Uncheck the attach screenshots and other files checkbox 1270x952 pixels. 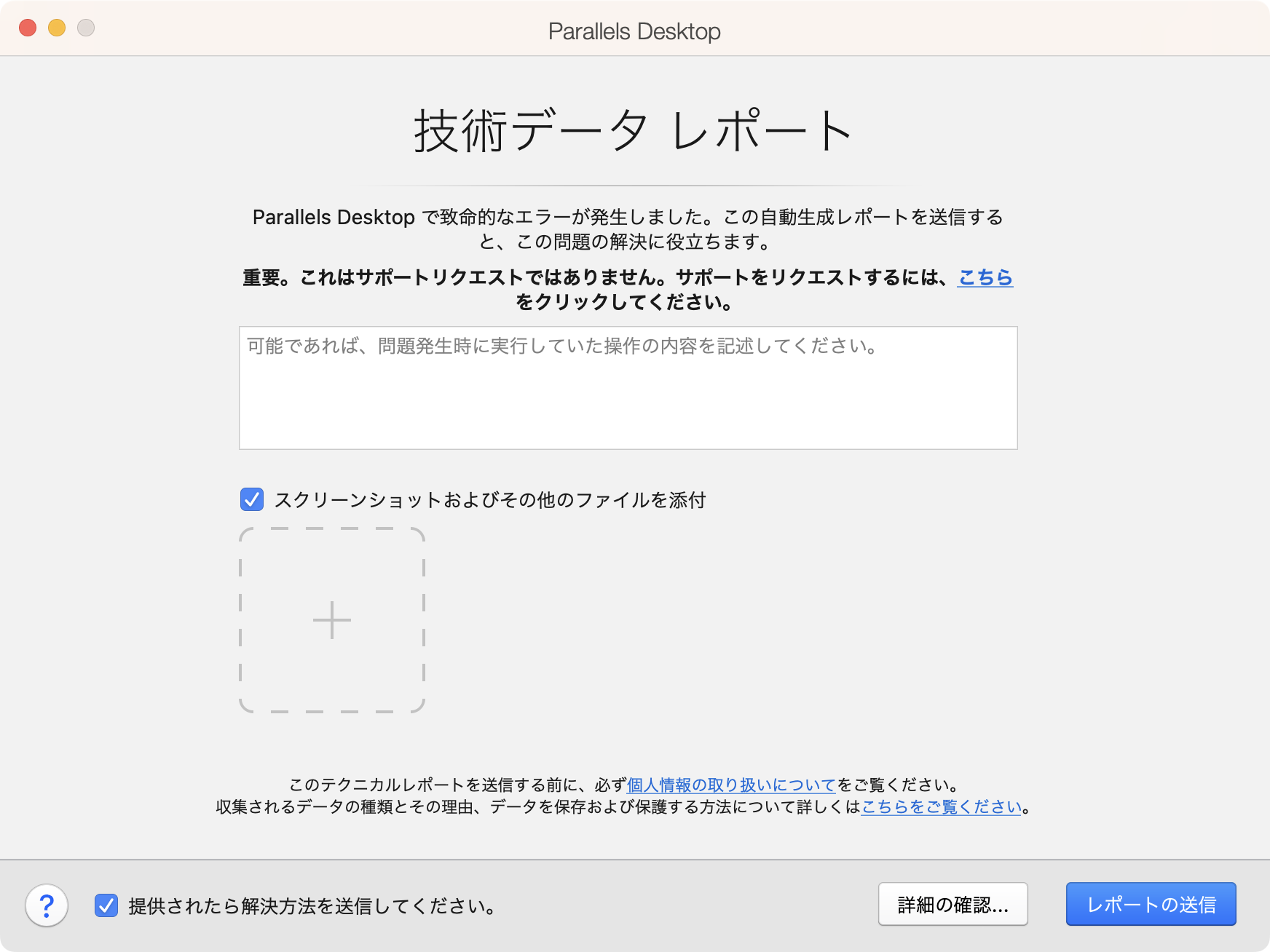(x=252, y=499)
